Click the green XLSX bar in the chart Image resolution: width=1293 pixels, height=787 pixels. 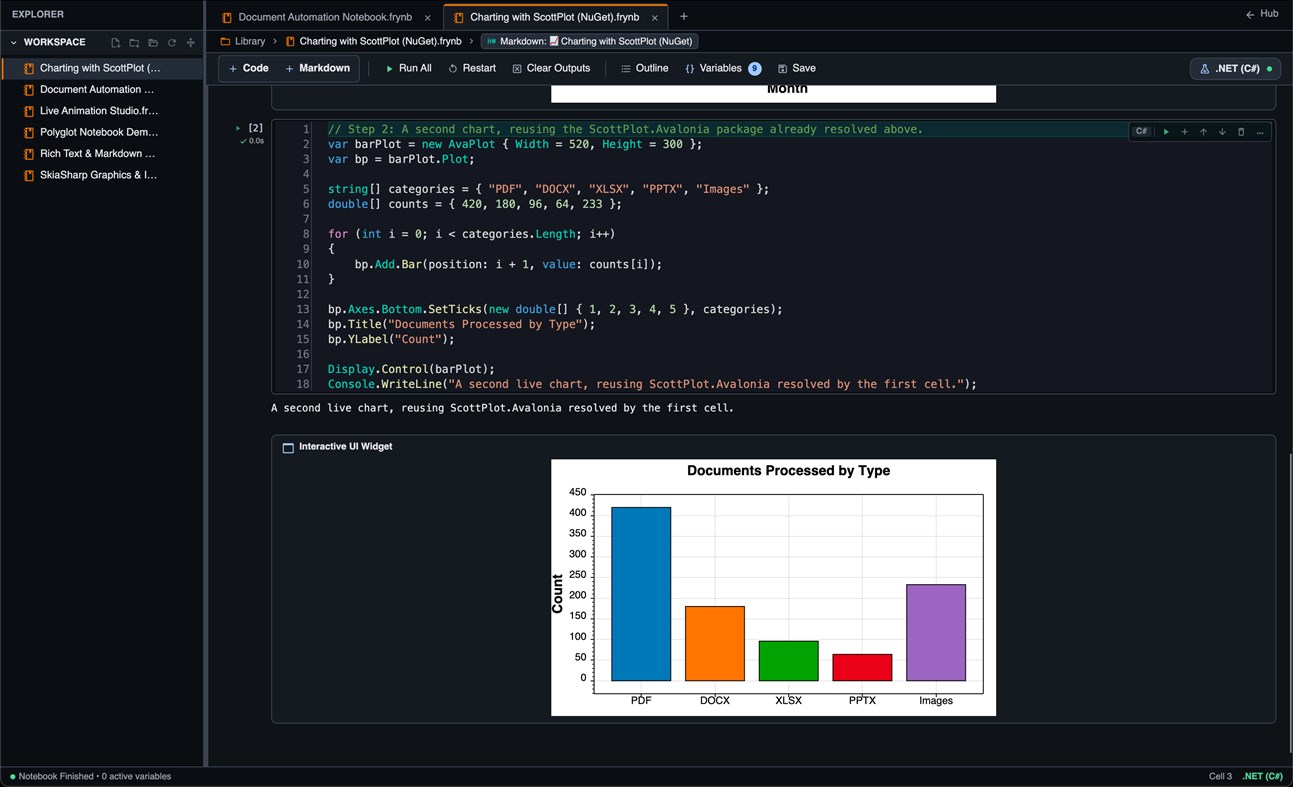[789, 661]
